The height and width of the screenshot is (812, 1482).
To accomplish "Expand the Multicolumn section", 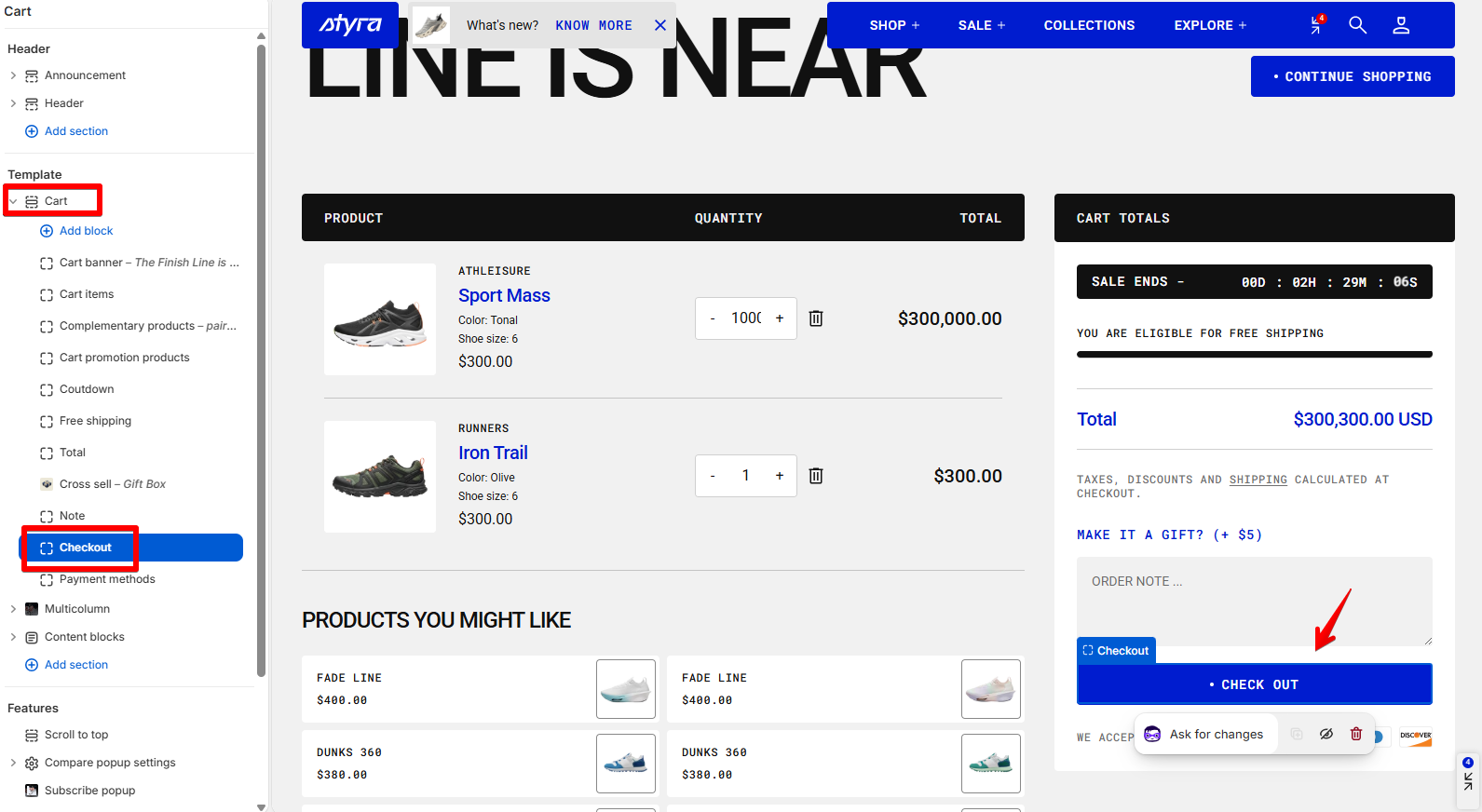I will click(13, 609).
